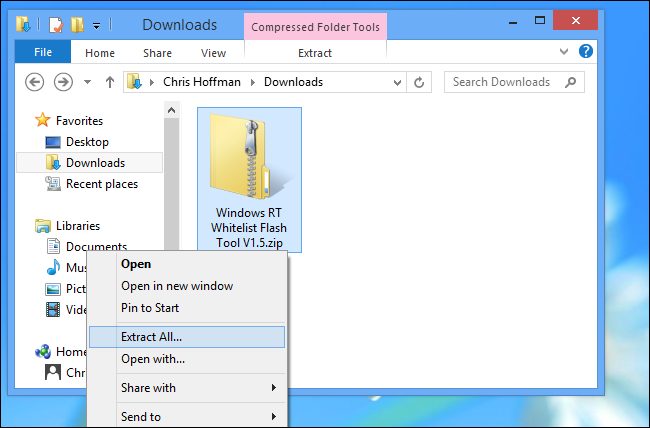The image size is (650, 428).
Task: Click the Videos library film icon
Action: (x=53, y=309)
